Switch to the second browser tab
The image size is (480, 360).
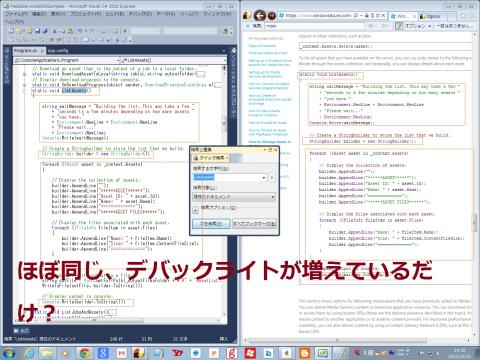pos(434,16)
